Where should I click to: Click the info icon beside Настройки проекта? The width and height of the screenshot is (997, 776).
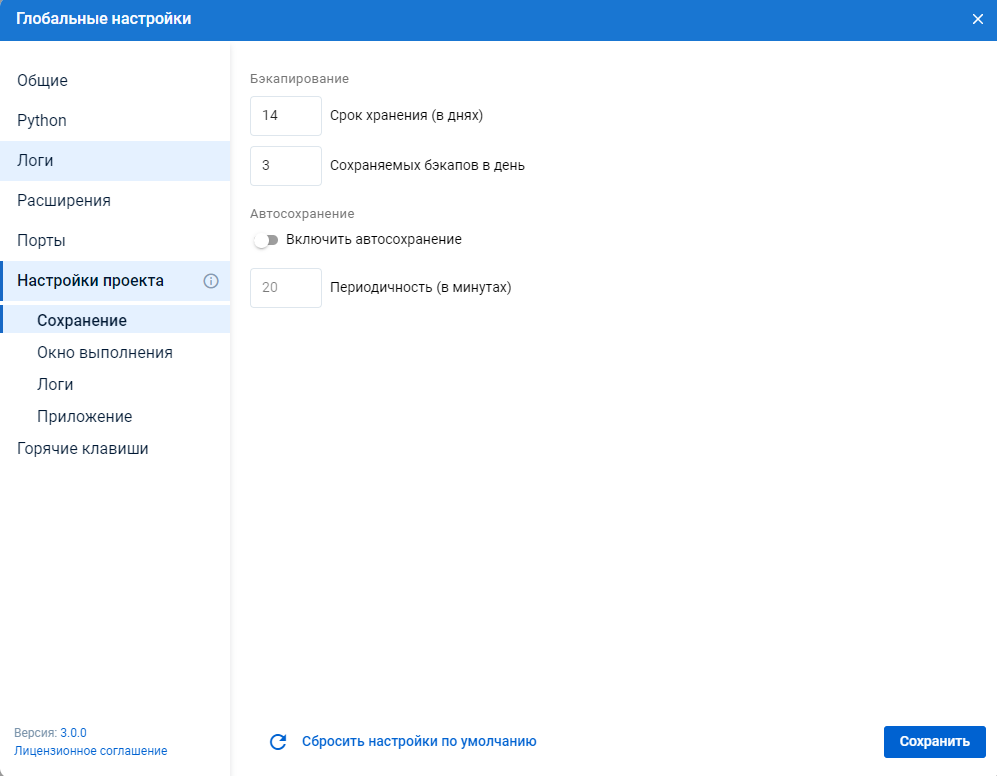(x=210, y=281)
